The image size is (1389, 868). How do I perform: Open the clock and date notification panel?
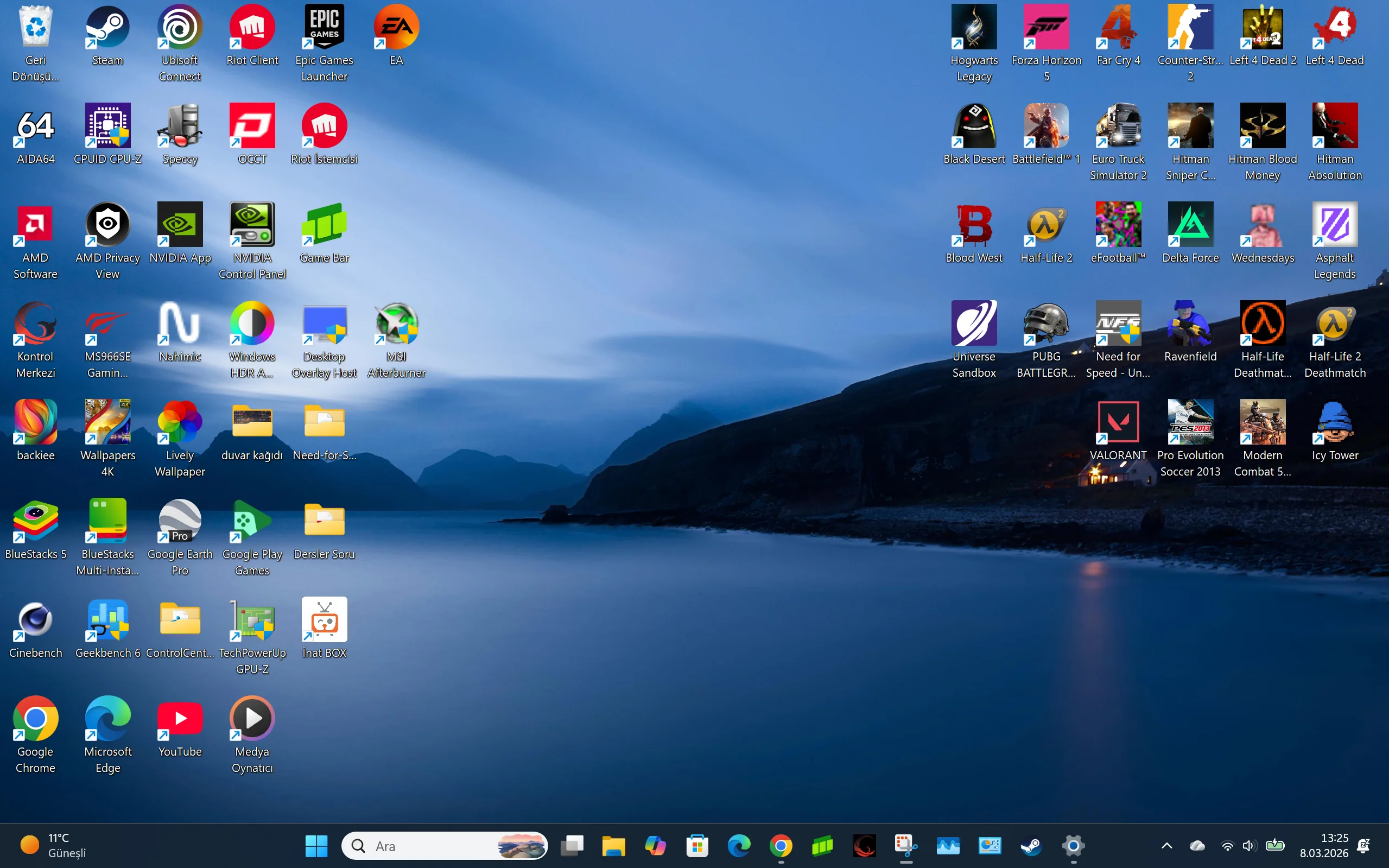1323,845
